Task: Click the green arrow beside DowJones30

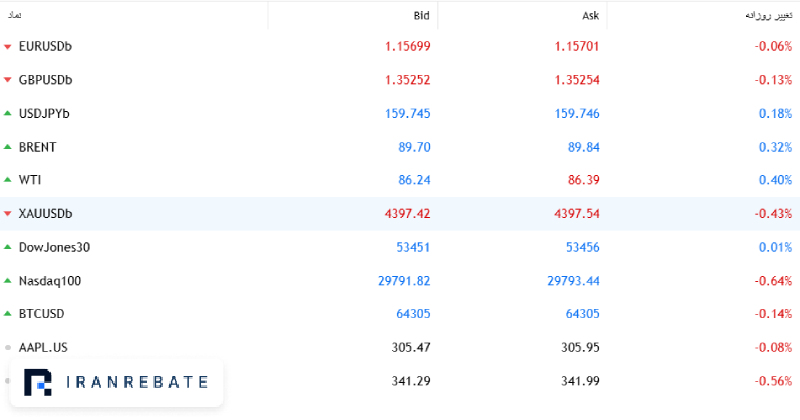Action: (x=8, y=247)
